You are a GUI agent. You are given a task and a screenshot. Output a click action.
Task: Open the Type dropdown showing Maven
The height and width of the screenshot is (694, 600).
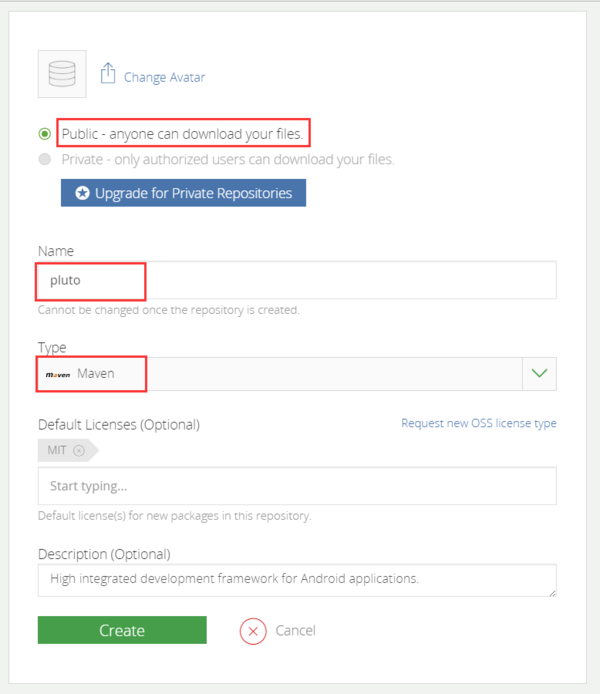[280, 374]
